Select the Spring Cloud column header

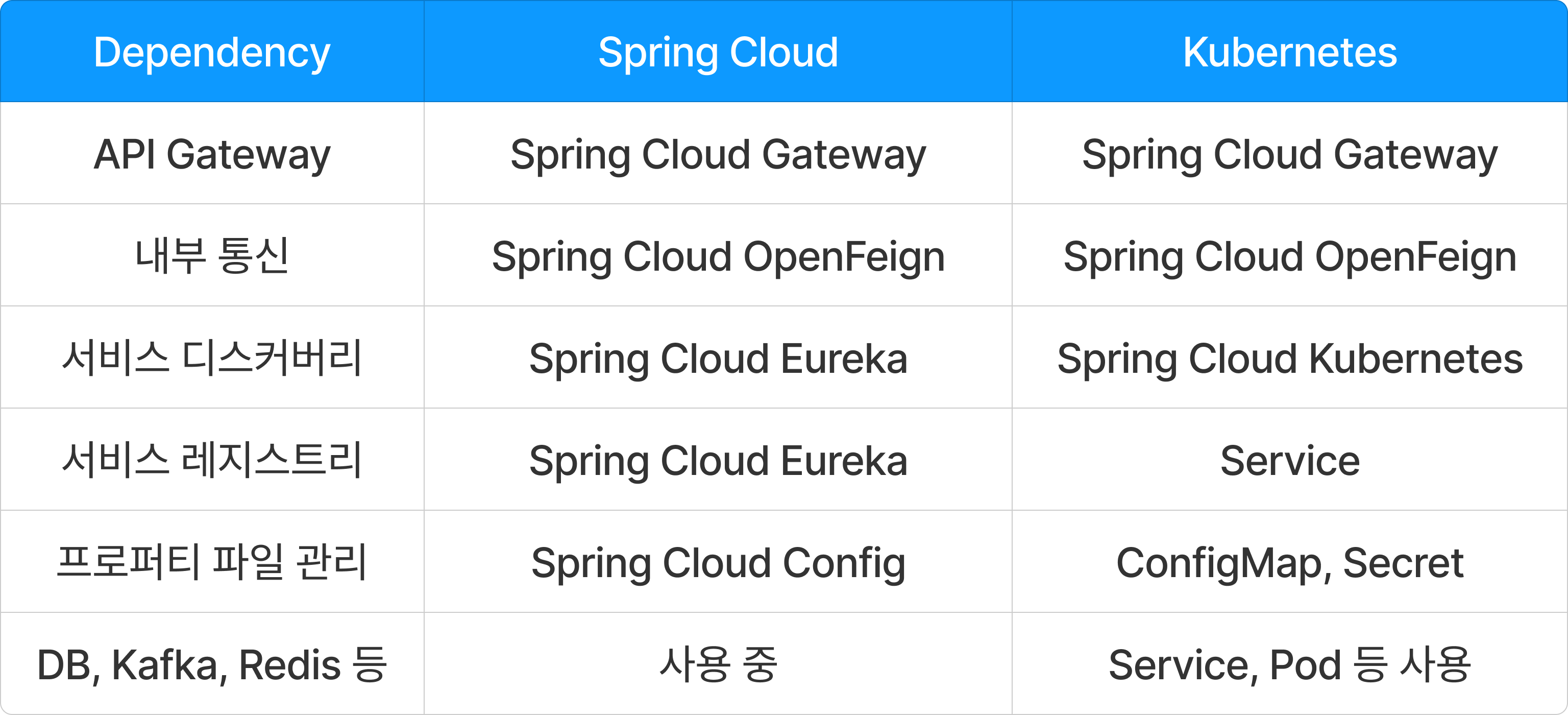pos(718,53)
